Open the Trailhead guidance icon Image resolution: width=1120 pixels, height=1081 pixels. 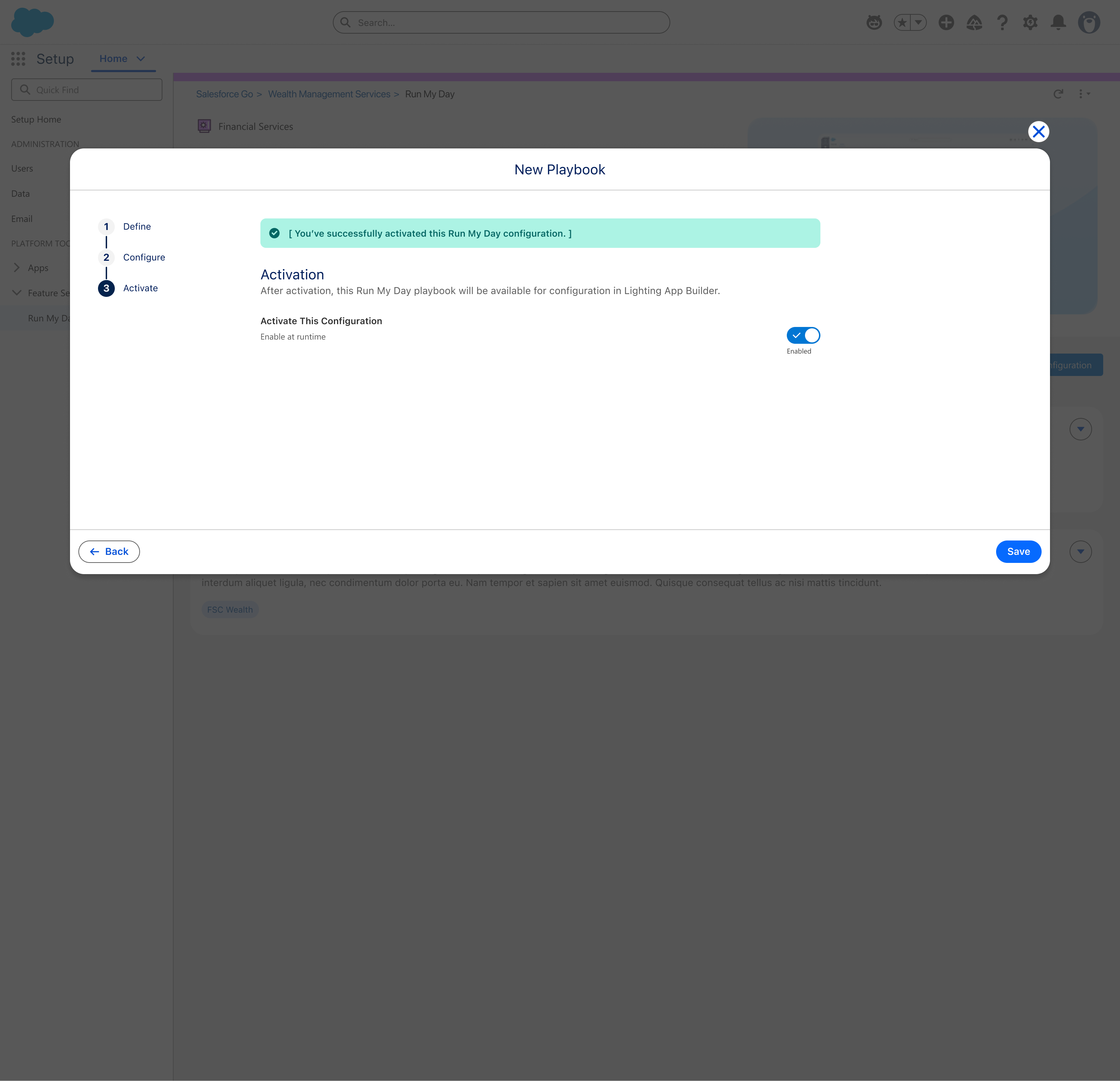(974, 23)
